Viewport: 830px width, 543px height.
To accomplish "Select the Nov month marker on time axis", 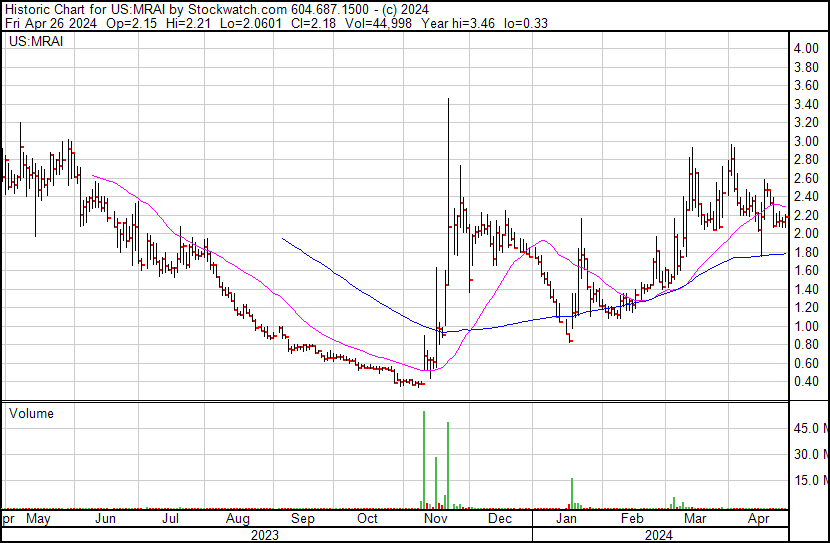I will coord(435,520).
